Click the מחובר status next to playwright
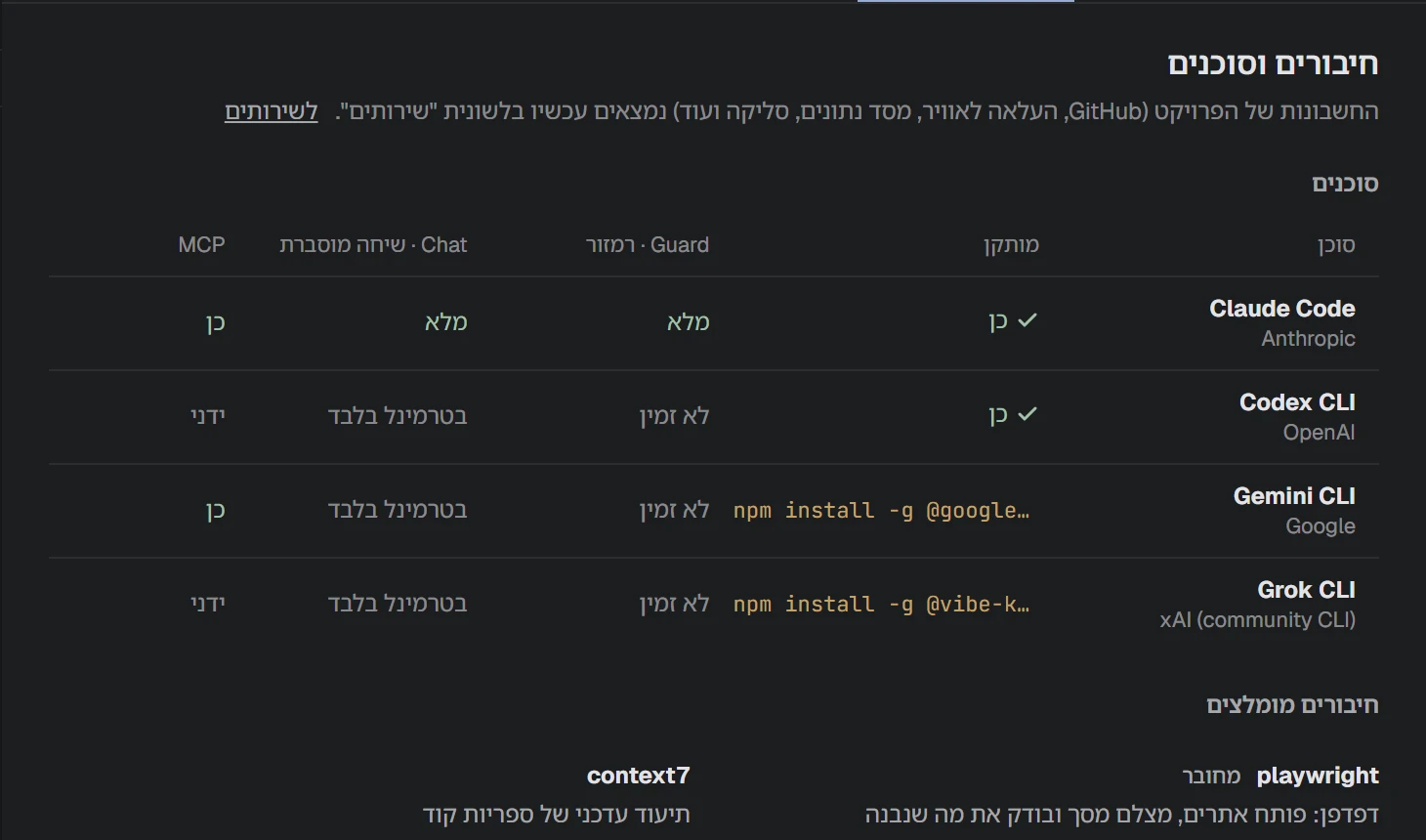The width and height of the screenshot is (1426, 840). pyautogui.click(x=1211, y=776)
